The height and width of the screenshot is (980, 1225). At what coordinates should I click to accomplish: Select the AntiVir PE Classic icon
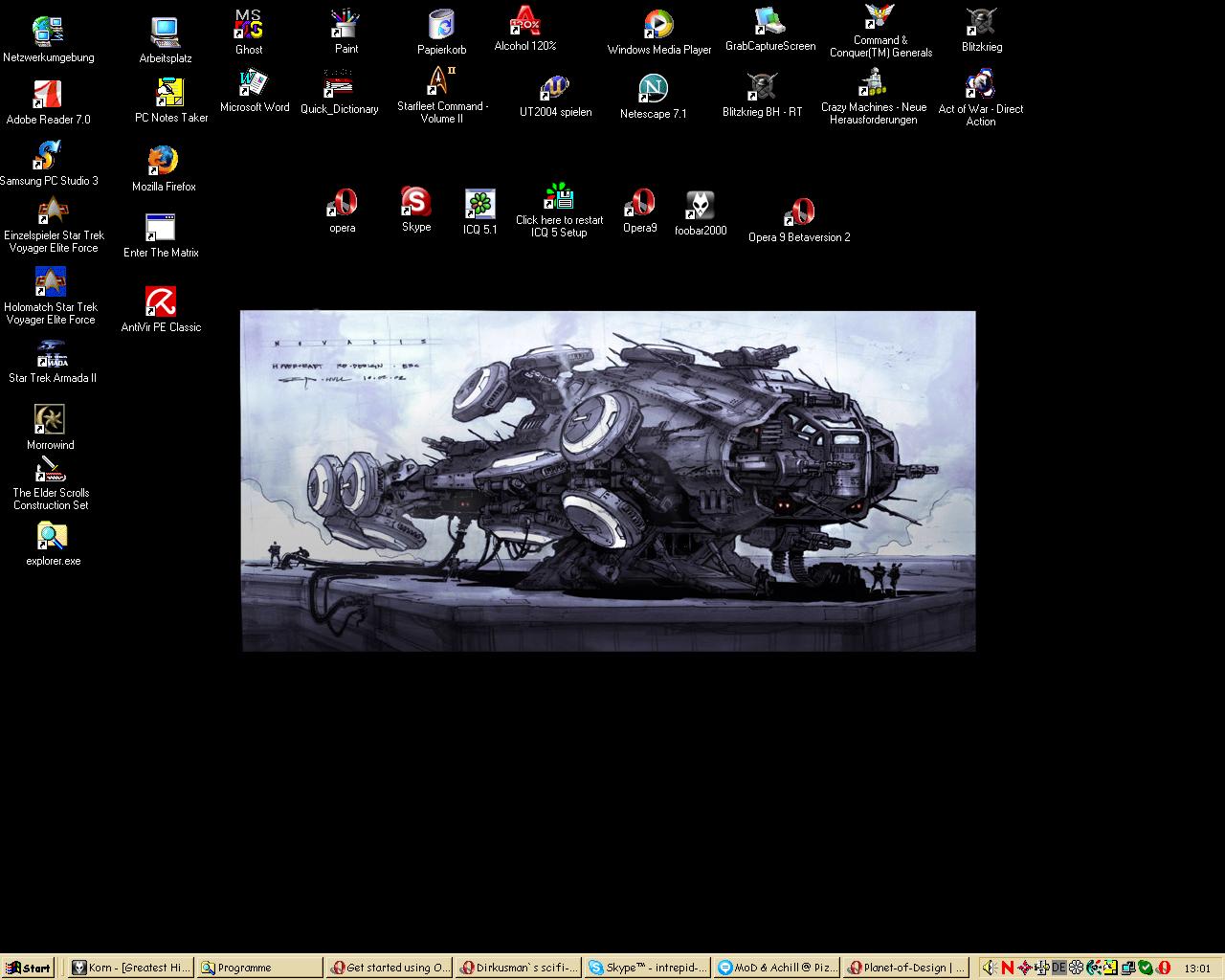point(161,302)
